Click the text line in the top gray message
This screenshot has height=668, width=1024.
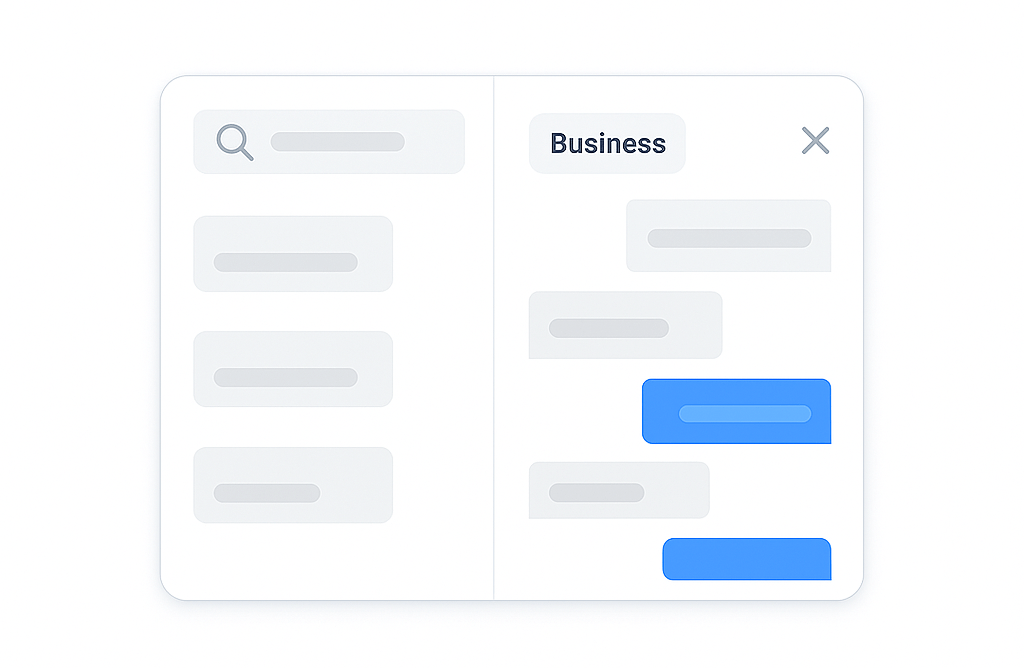(x=729, y=238)
